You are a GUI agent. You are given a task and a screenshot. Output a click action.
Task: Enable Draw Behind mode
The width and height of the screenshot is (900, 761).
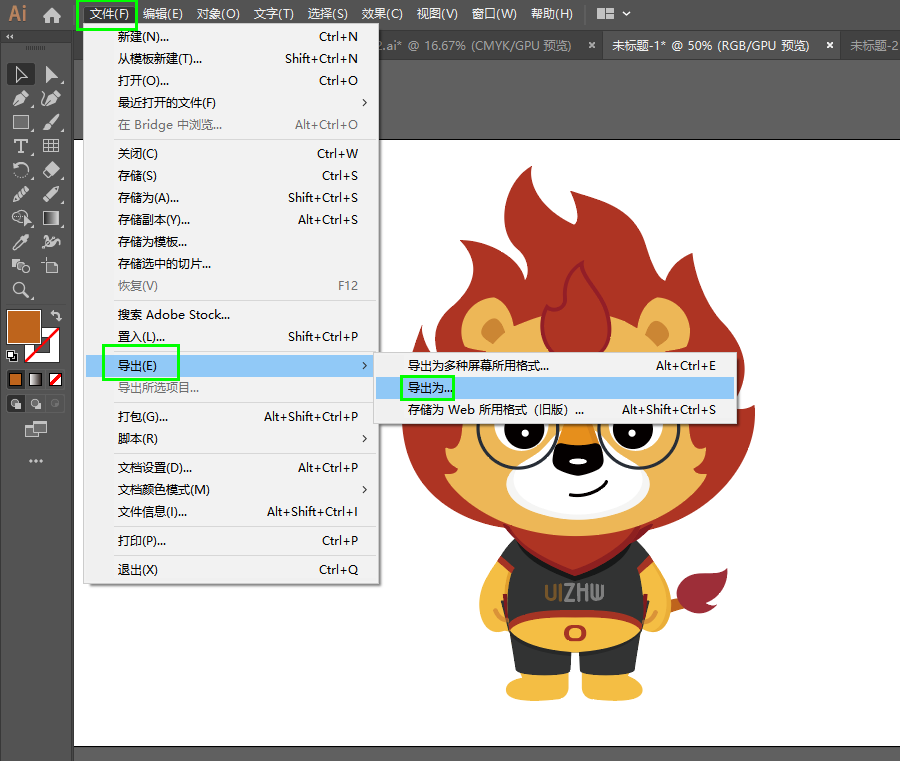click(36, 404)
